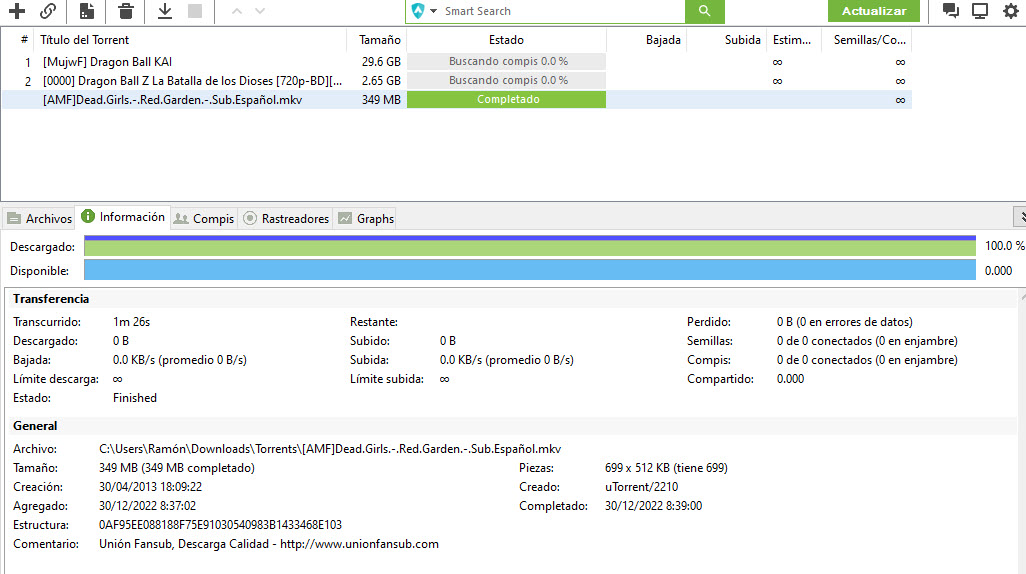The image size is (1026, 574).
Task: Click the blue Disponible availability bar
Action: (530, 270)
